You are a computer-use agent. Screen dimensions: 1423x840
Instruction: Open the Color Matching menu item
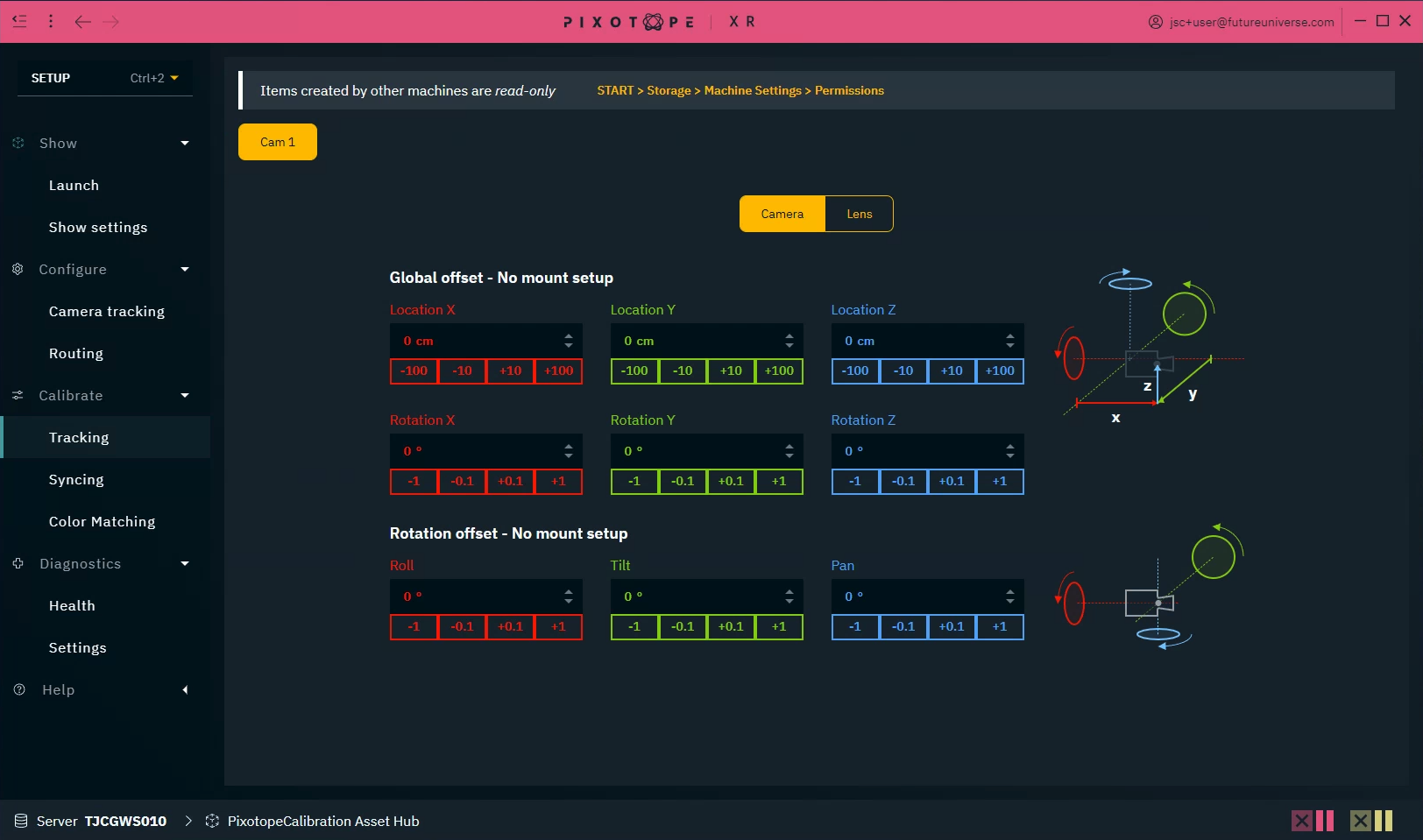(x=102, y=522)
